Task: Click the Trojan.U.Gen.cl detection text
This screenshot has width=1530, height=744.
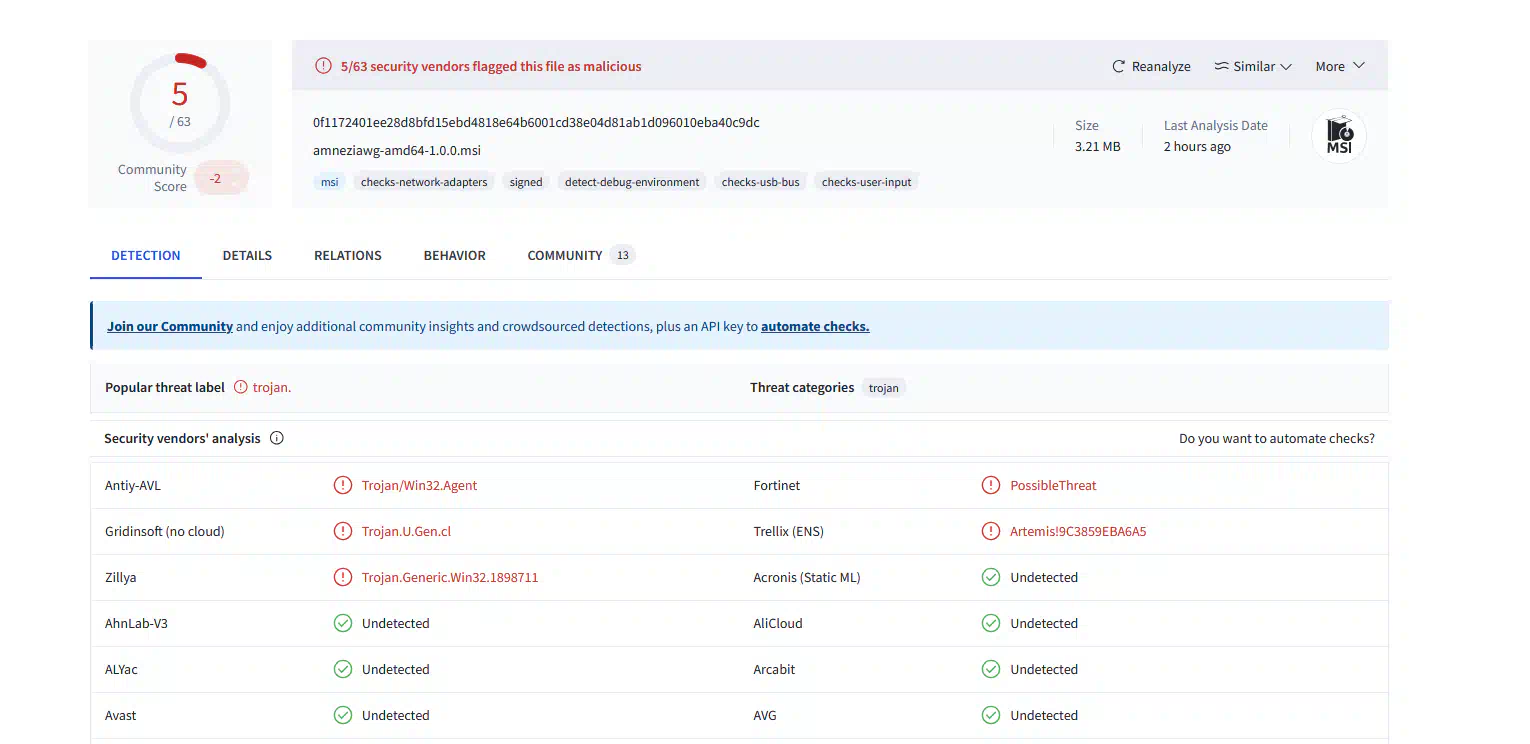Action: 406,531
